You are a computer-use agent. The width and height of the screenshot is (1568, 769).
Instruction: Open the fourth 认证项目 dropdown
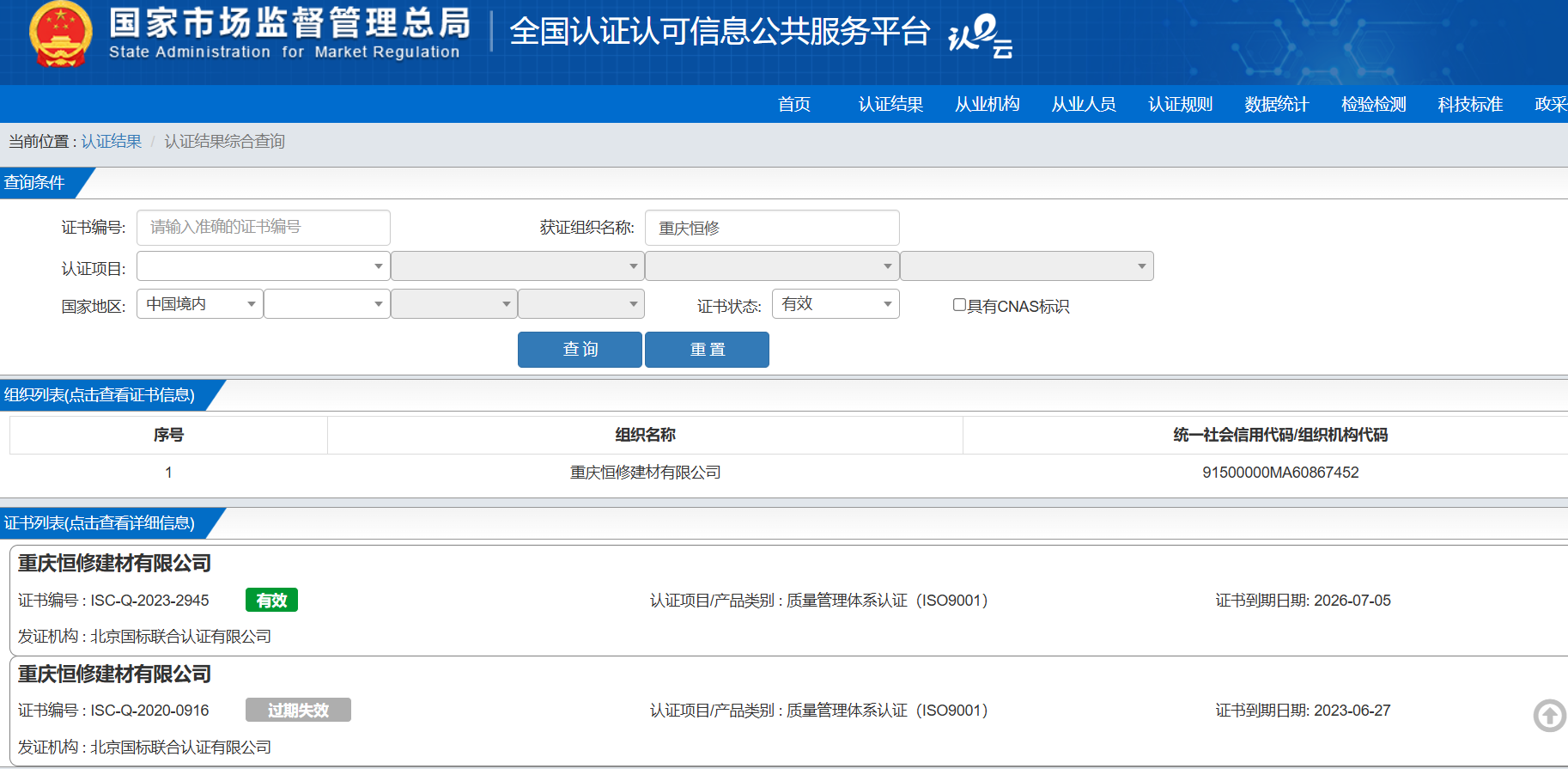pos(1026,266)
